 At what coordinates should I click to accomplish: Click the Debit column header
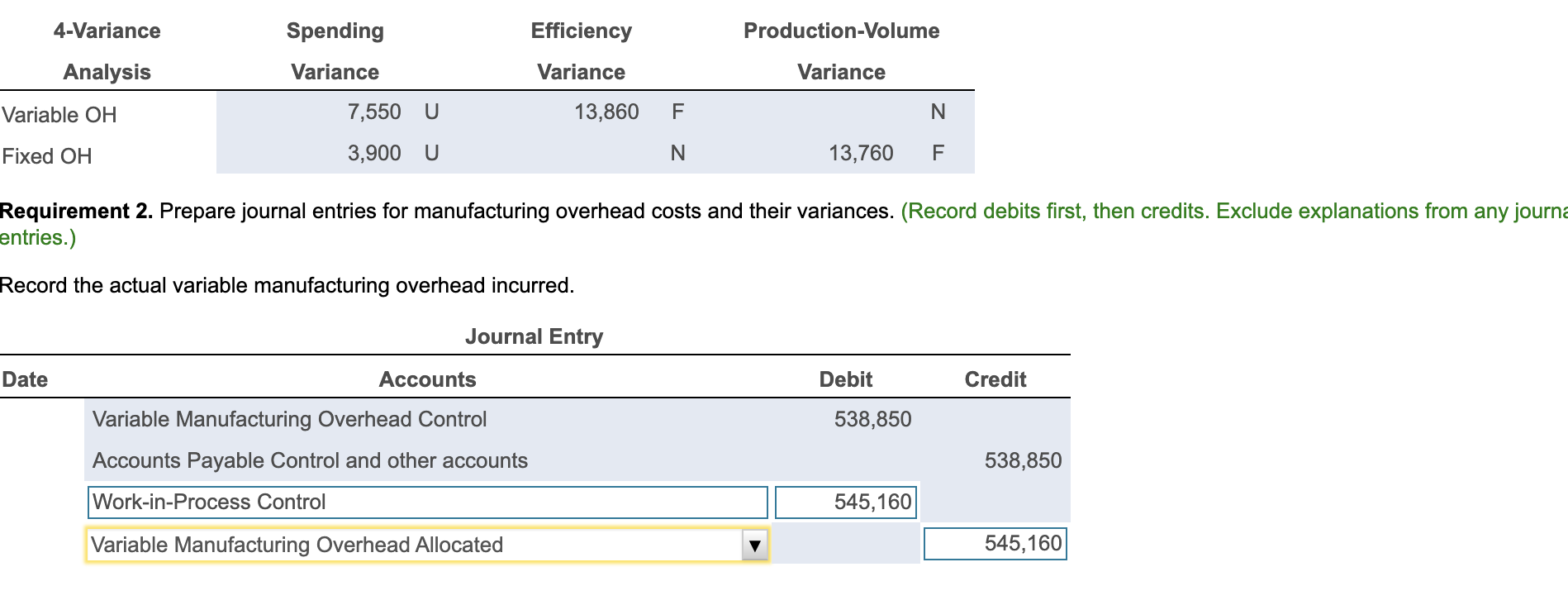coord(845,379)
